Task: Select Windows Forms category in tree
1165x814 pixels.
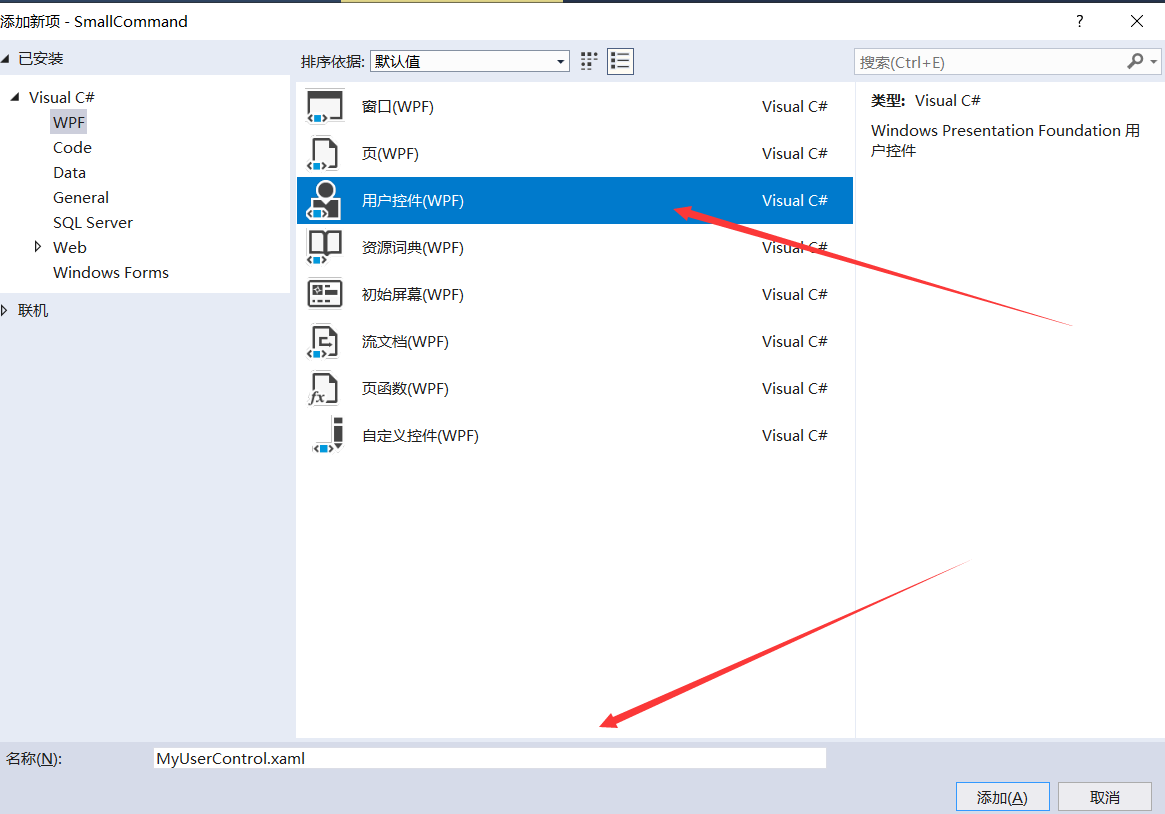Action: click(111, 273)
